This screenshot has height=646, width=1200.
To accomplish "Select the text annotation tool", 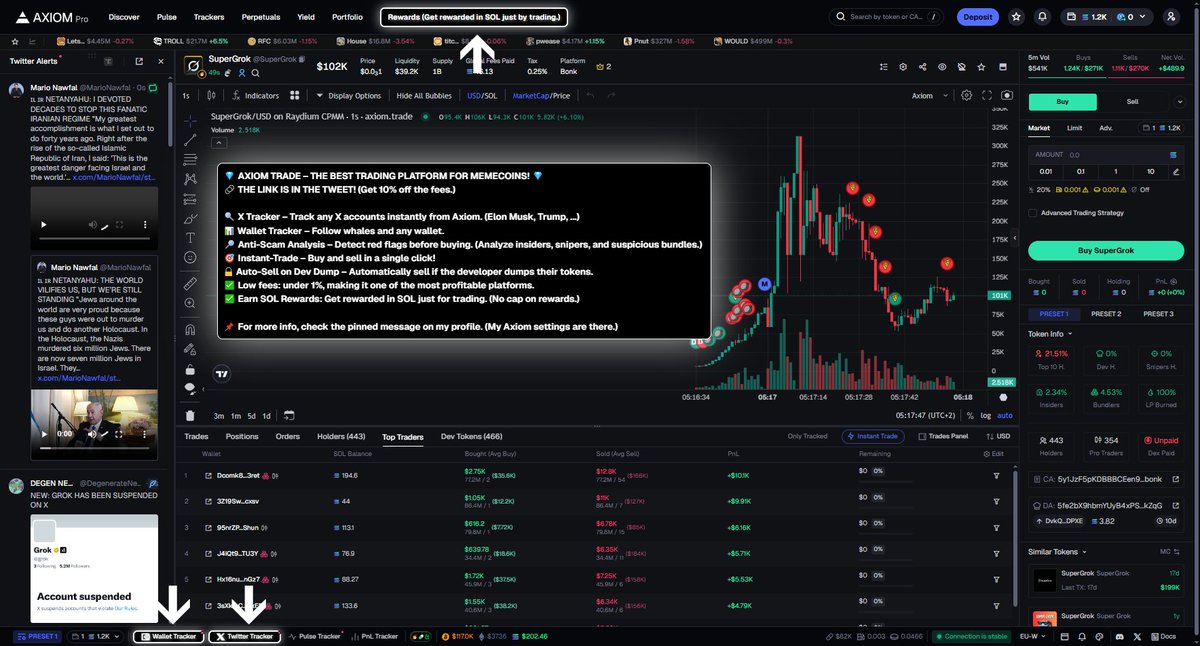I will tap(190, 238).
